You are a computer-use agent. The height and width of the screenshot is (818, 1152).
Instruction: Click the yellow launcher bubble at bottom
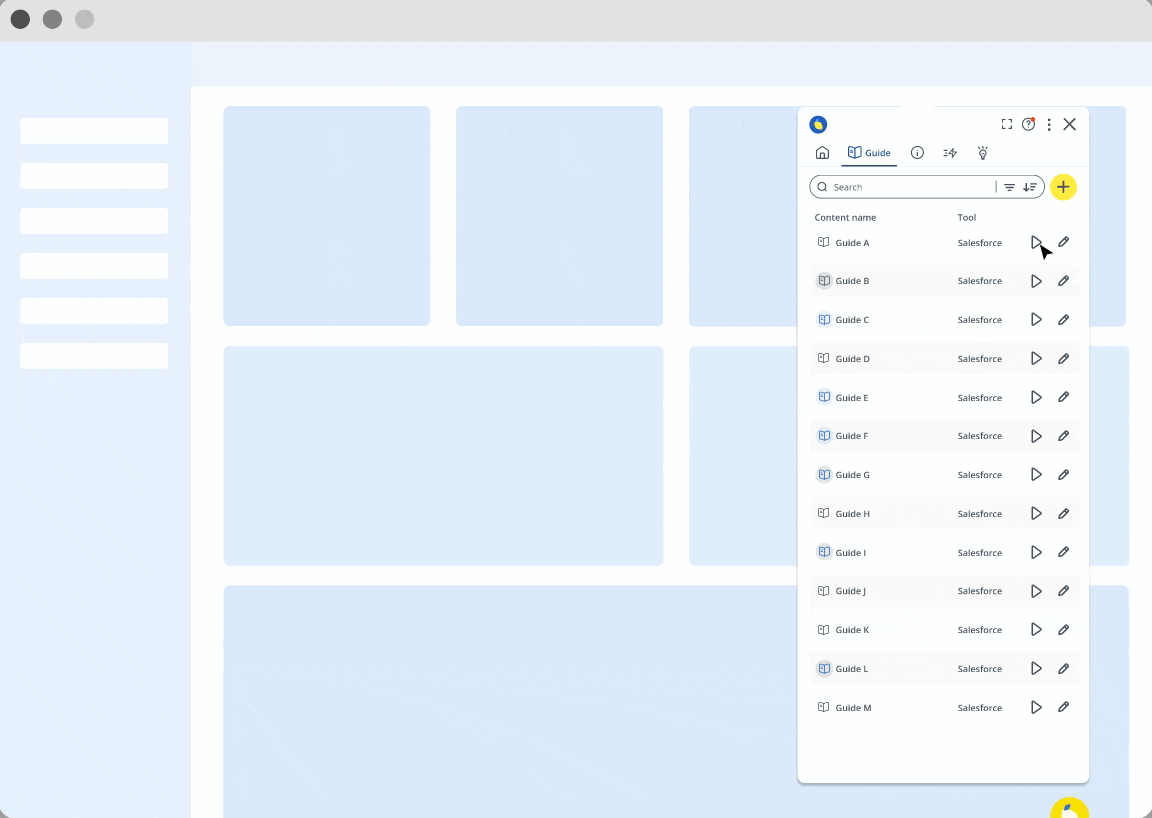pos(1069,808)
